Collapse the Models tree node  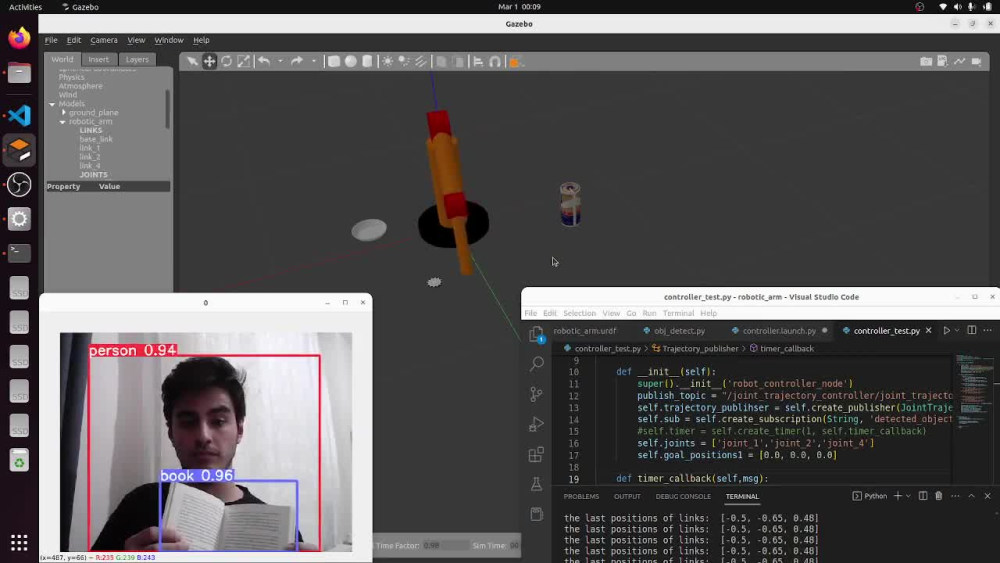[52, 104]
